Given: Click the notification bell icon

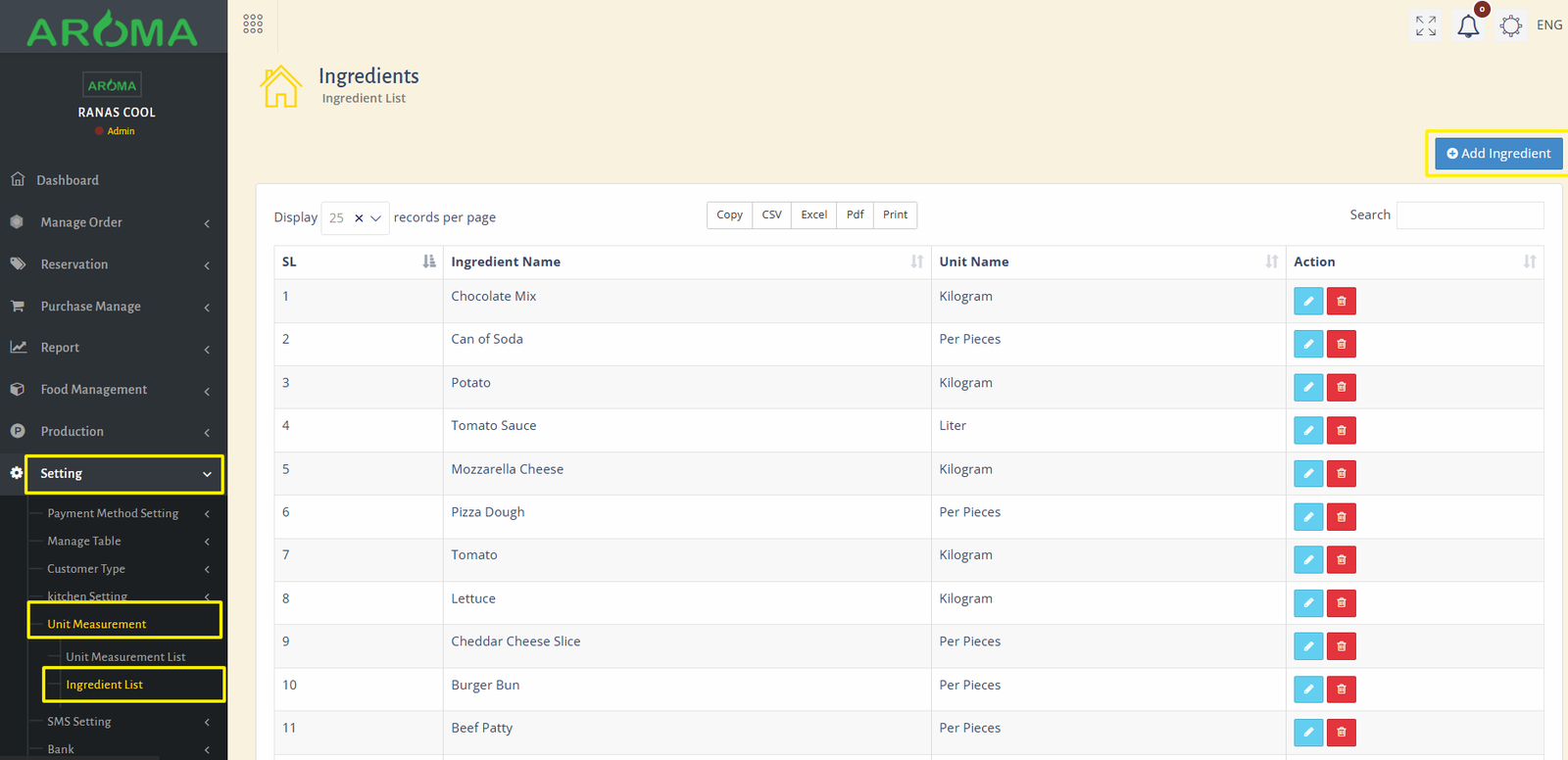Looking at the screenshot, I should pyautogui.click(x=1467, y=26).
